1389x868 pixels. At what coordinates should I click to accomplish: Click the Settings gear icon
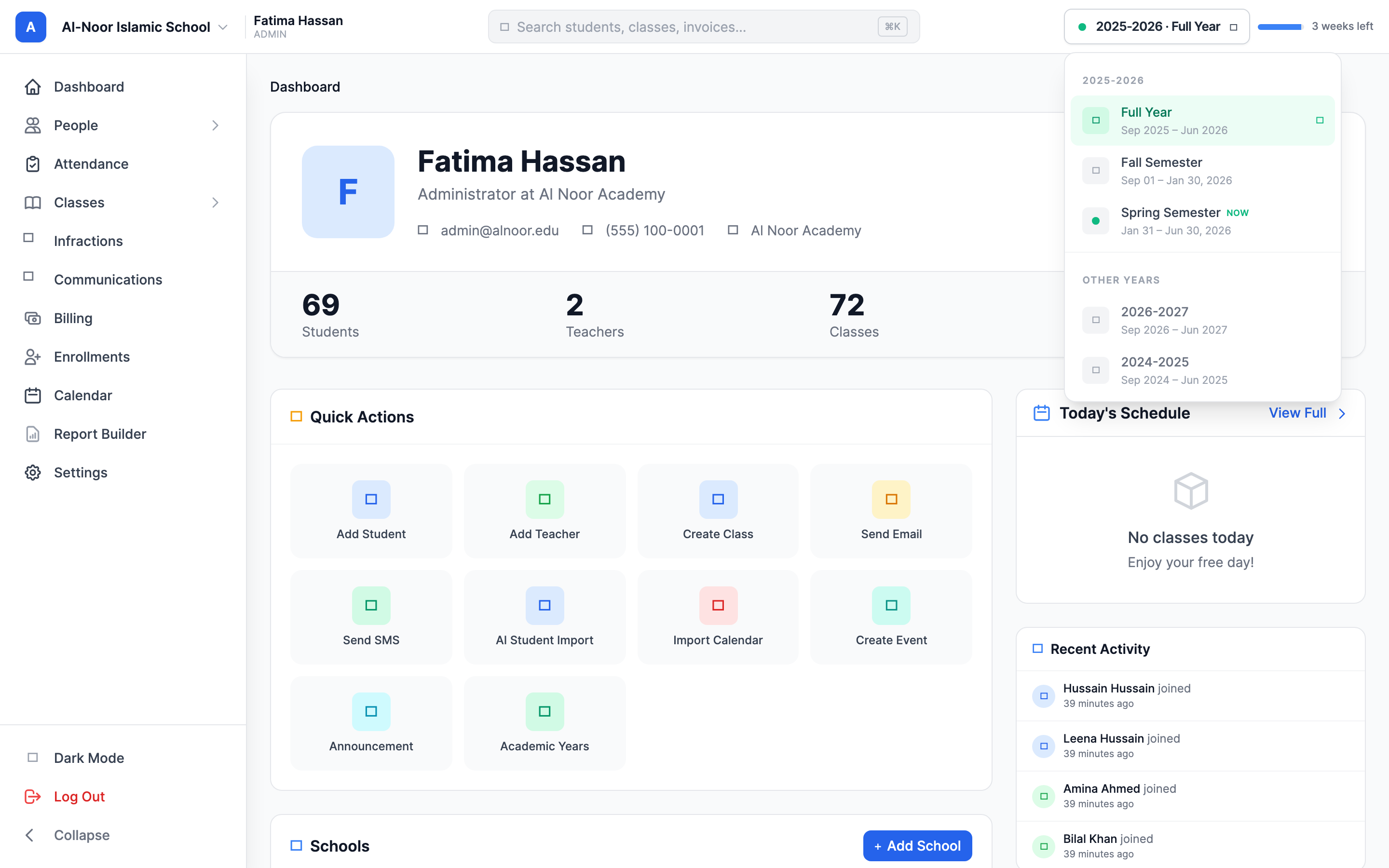33,473
